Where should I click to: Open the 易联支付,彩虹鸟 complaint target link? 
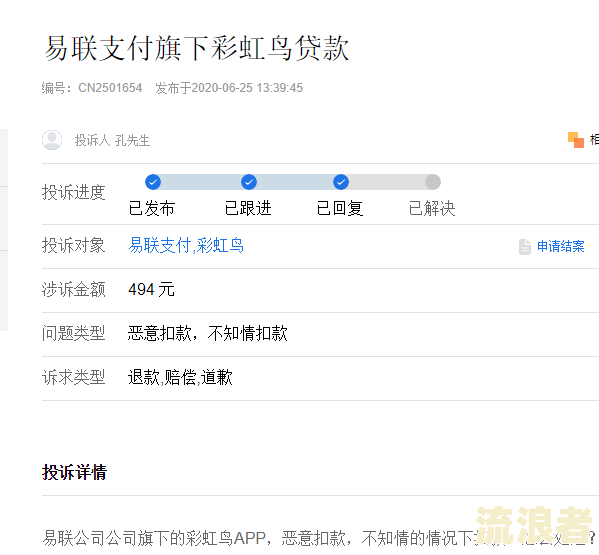pyautogui.click(x=186, y=245)
